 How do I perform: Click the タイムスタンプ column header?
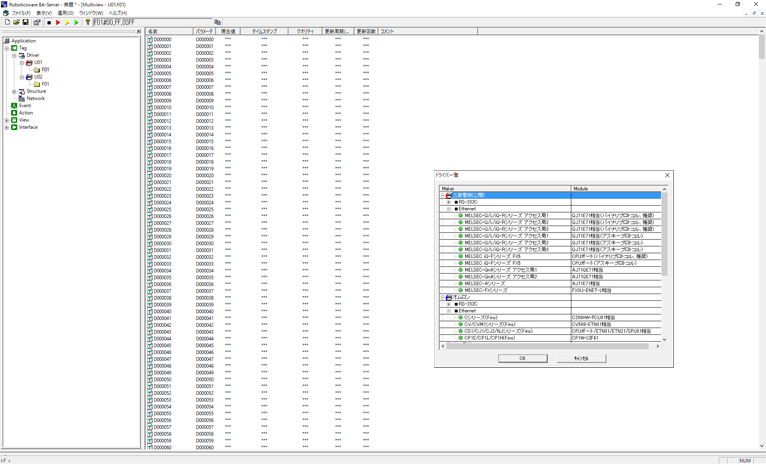(264, 31)
